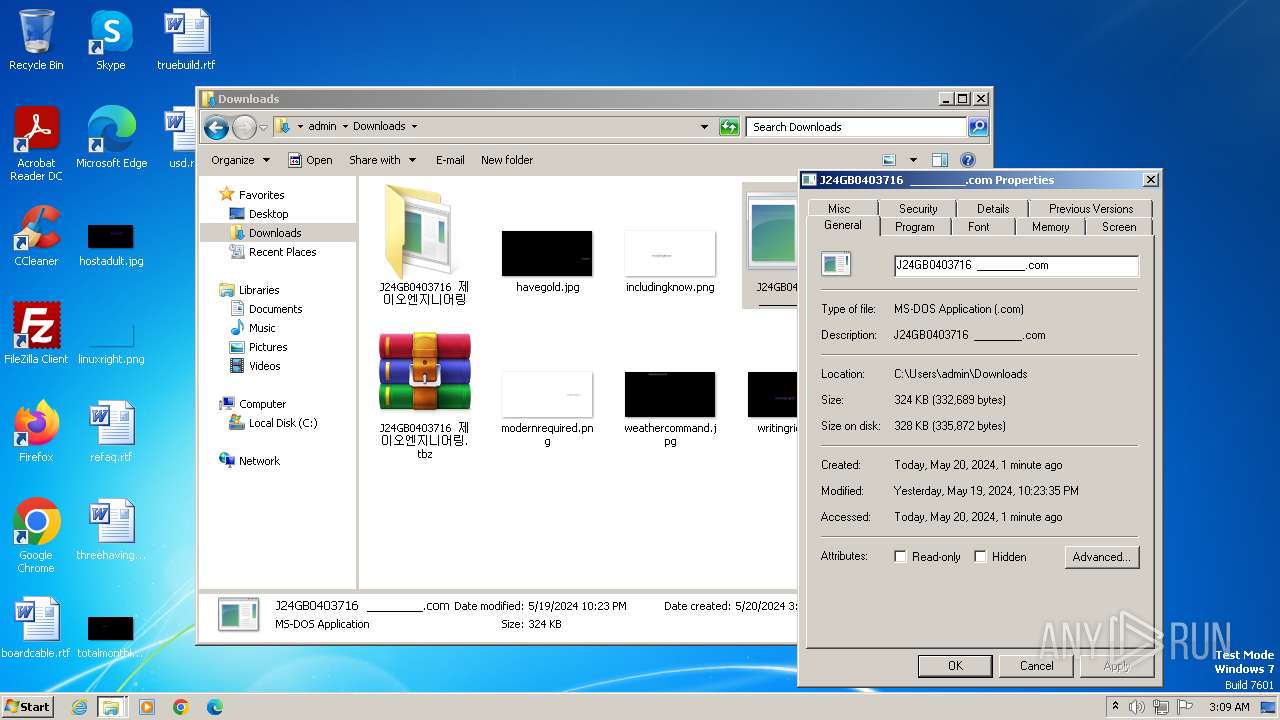1280x720 pixels.
Task: Click Cancel in the Properties dialog
Action: tap(1036, 666)
